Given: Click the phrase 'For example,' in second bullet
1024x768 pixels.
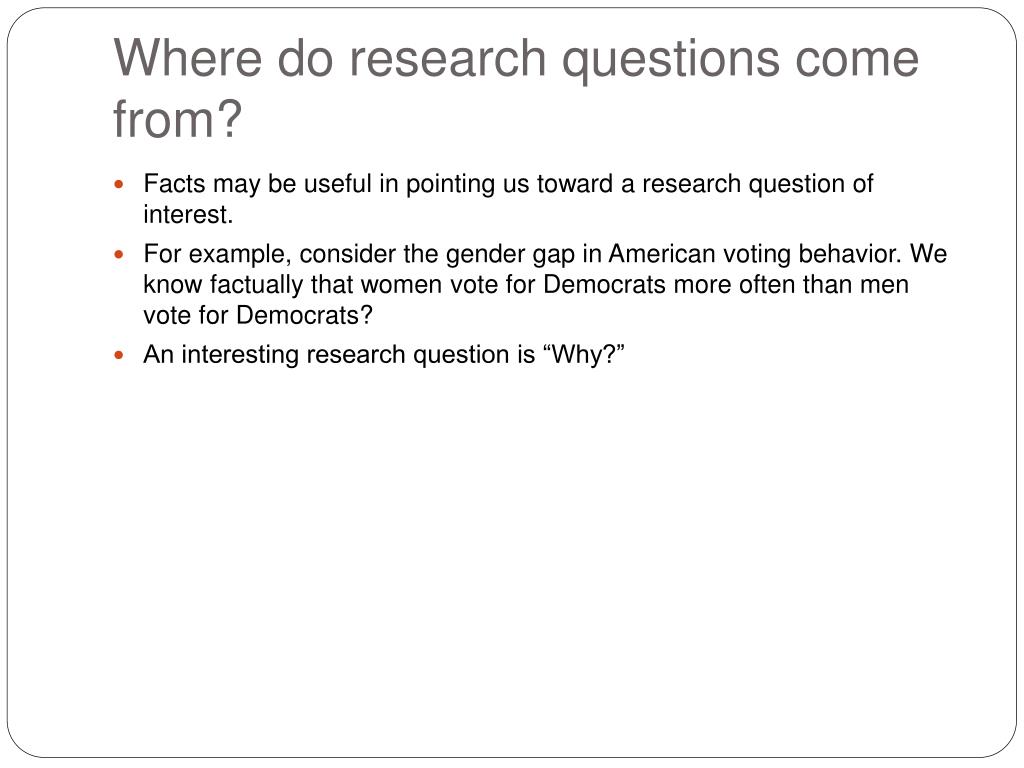Looking at the screenshot, I should (x=217, y=254).
